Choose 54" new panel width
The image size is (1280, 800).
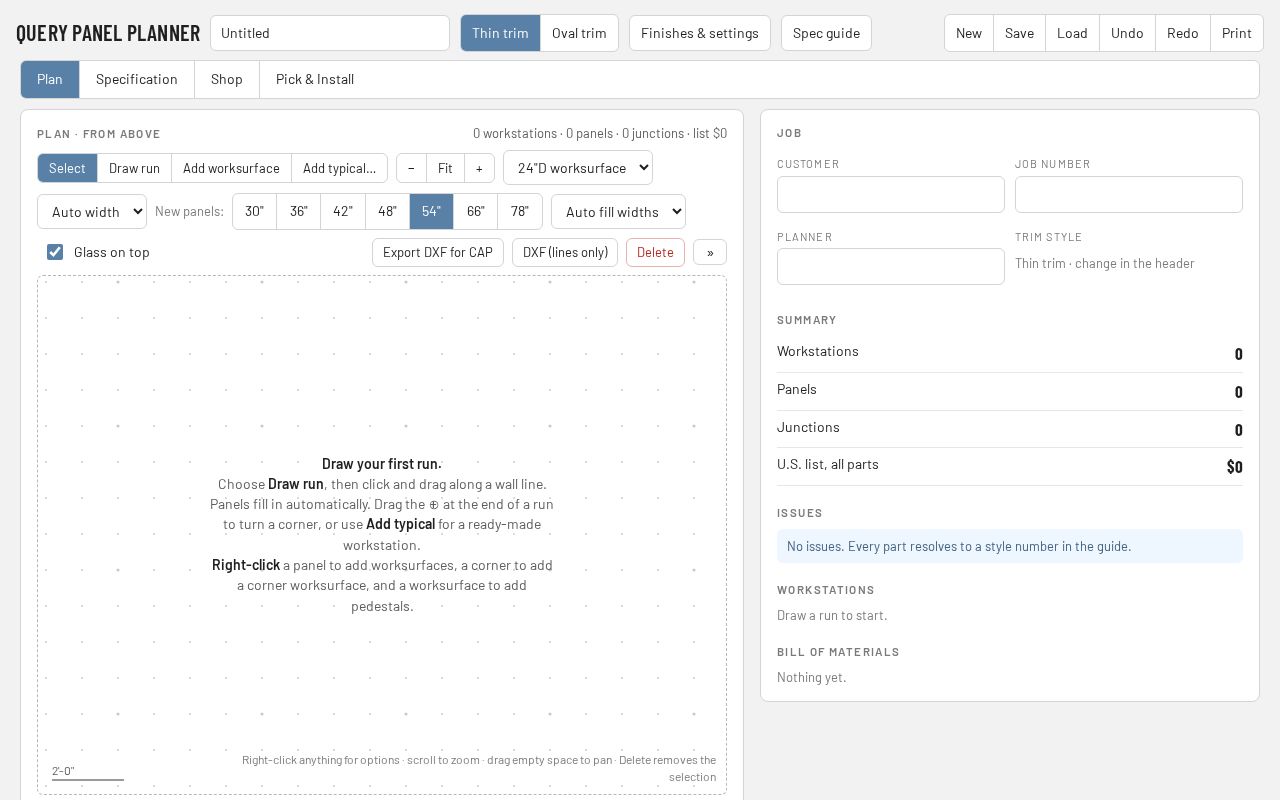click(431, 211)
